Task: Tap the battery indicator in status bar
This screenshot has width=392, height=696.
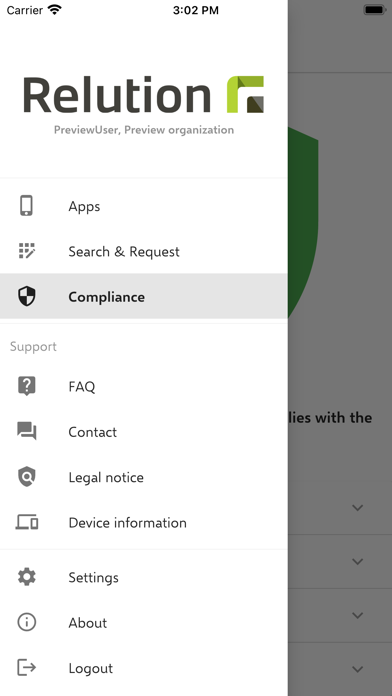Action: [x=375, y=10]
